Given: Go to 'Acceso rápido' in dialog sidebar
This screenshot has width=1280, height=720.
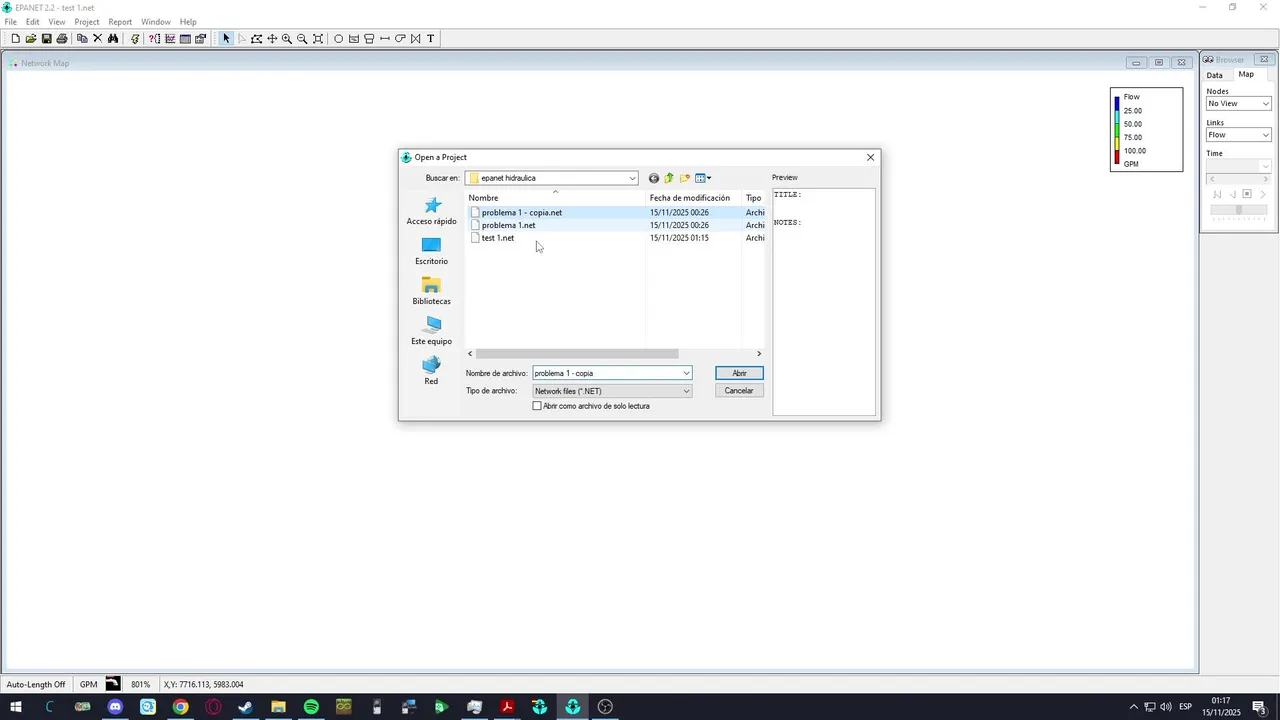Looking at the screenshot, I should 431,211.
